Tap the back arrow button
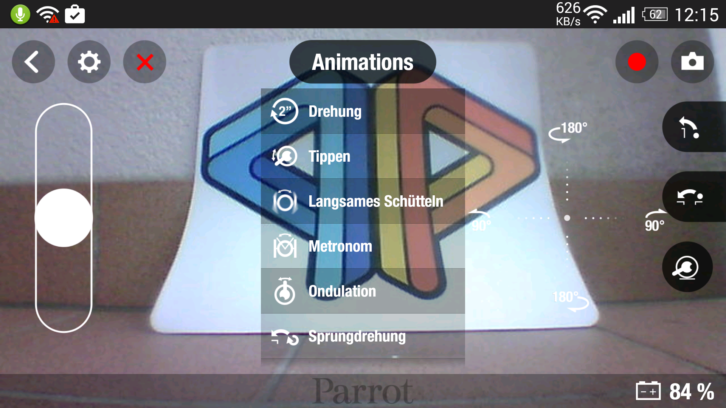The height and width of the screenshot is (408, 726). click(33, 62)
